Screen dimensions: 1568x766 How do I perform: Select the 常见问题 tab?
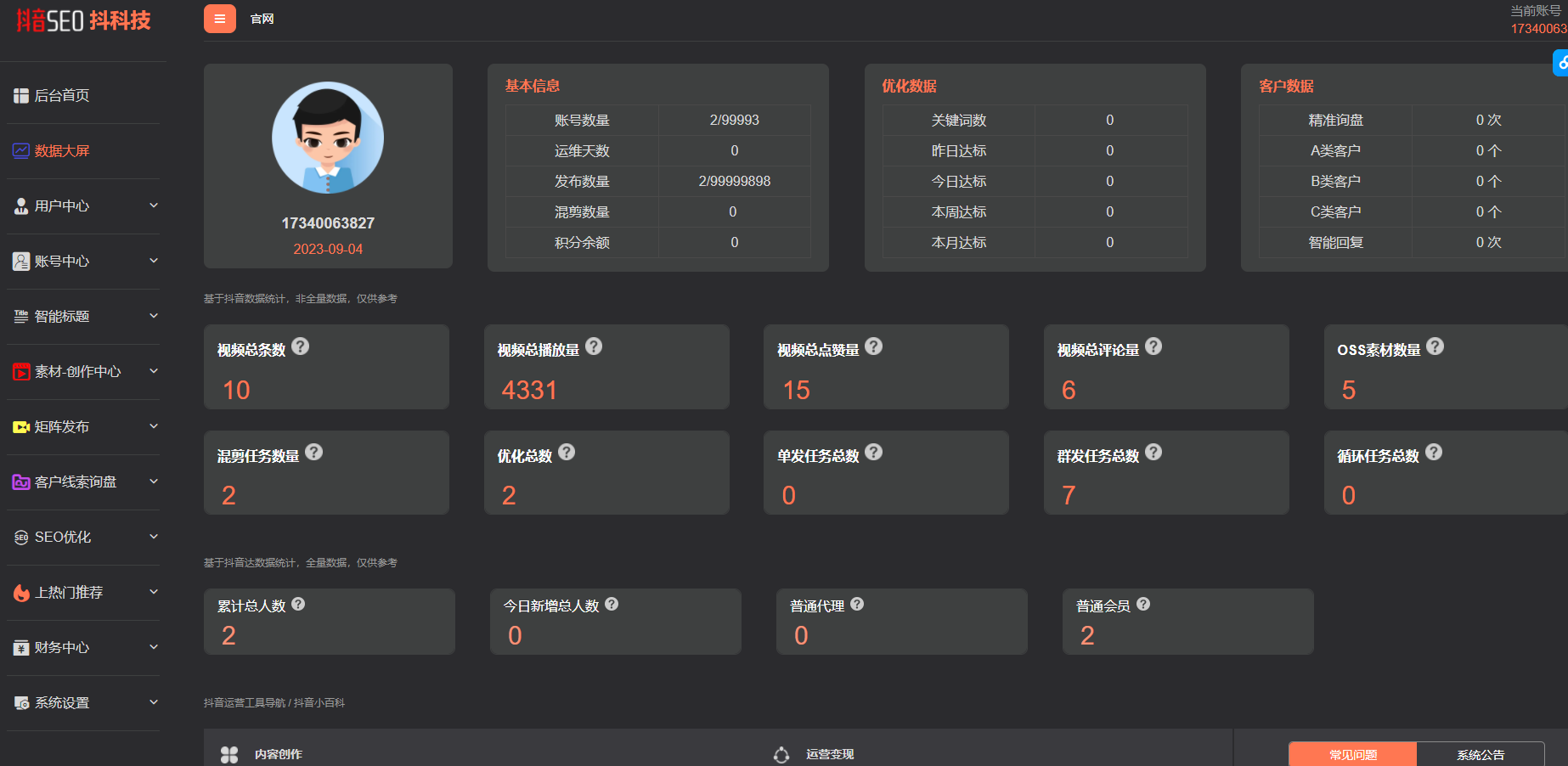pos(1352,754)
